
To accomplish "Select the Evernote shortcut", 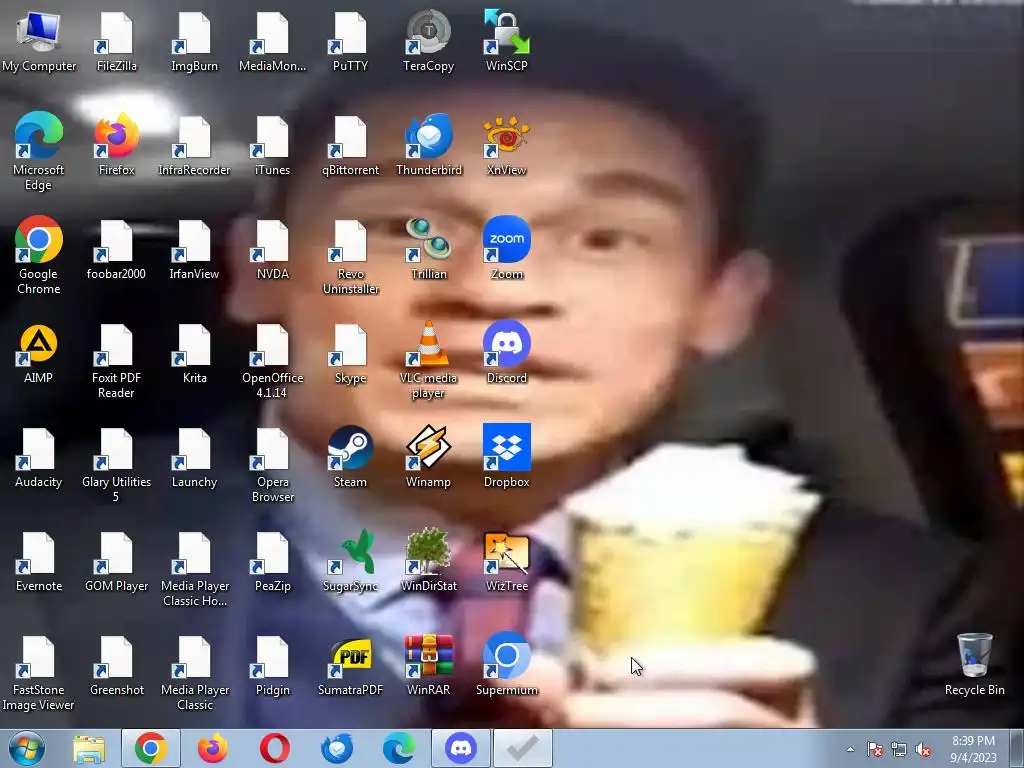I will pos(39,561).
